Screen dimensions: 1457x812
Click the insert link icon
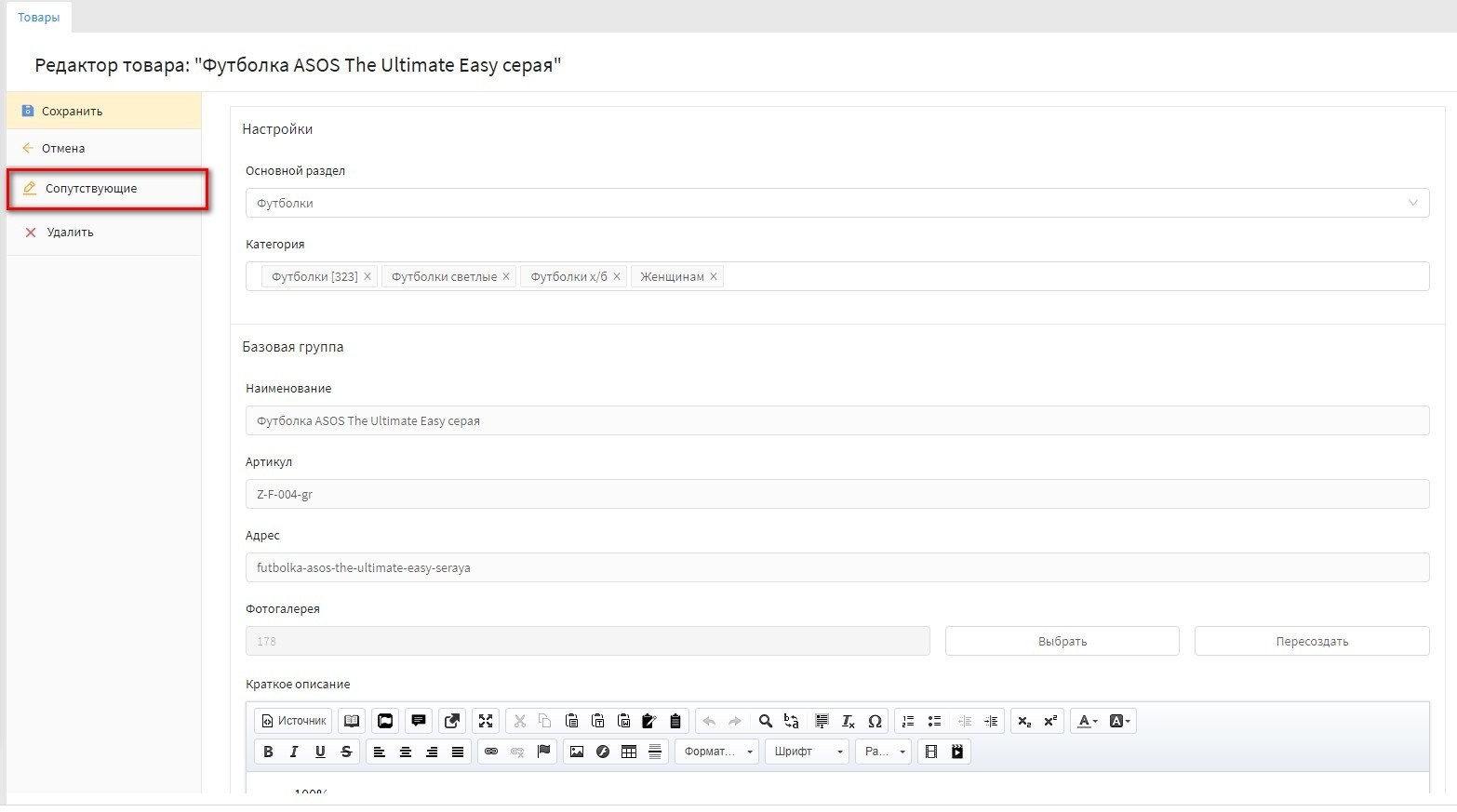point(491,752)
